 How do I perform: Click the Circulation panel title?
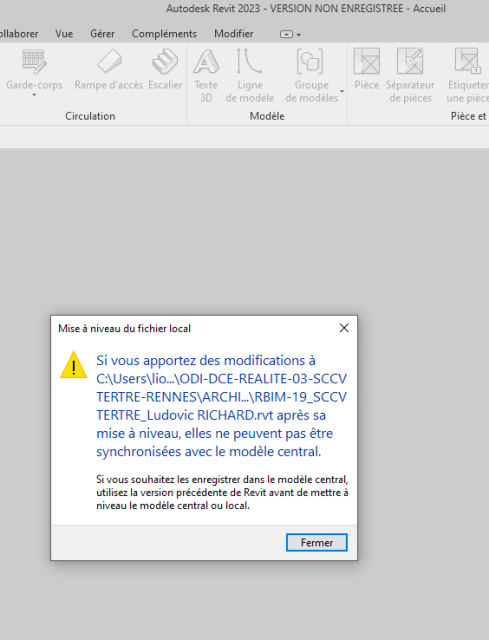pos(90,116)
